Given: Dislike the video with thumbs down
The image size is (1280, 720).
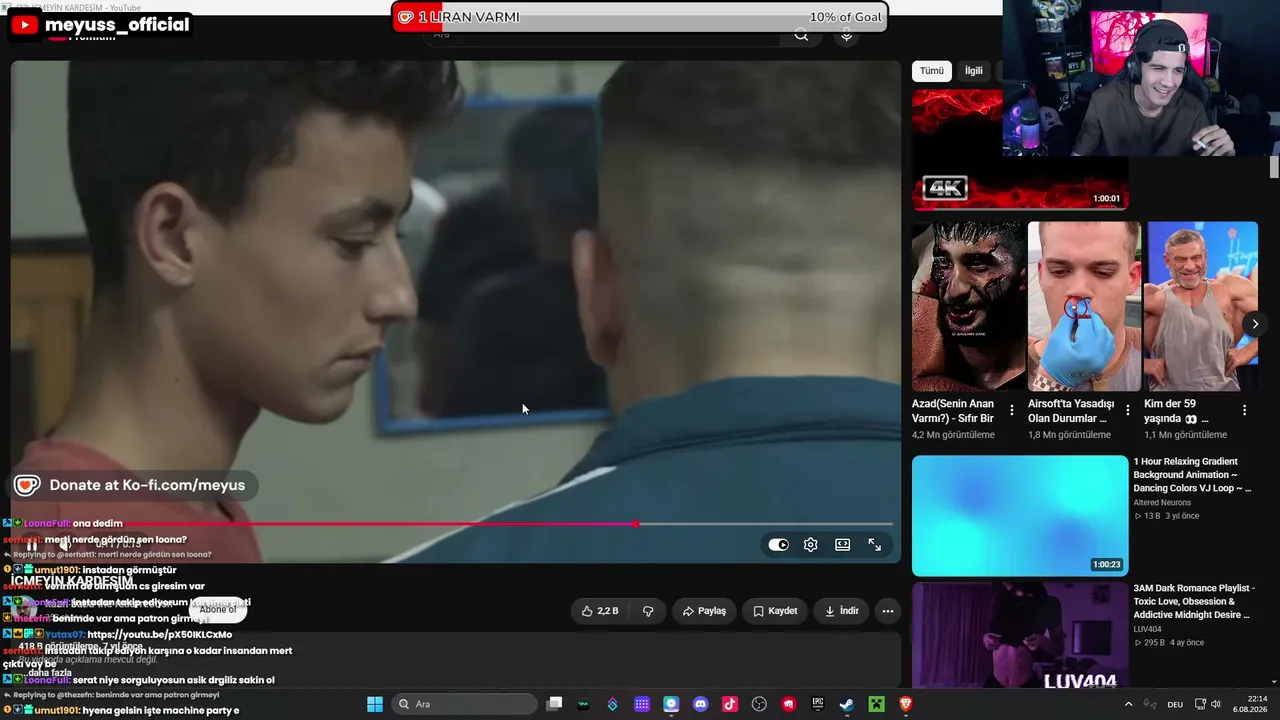Looking at the screenshot, I should click(648, 611).
